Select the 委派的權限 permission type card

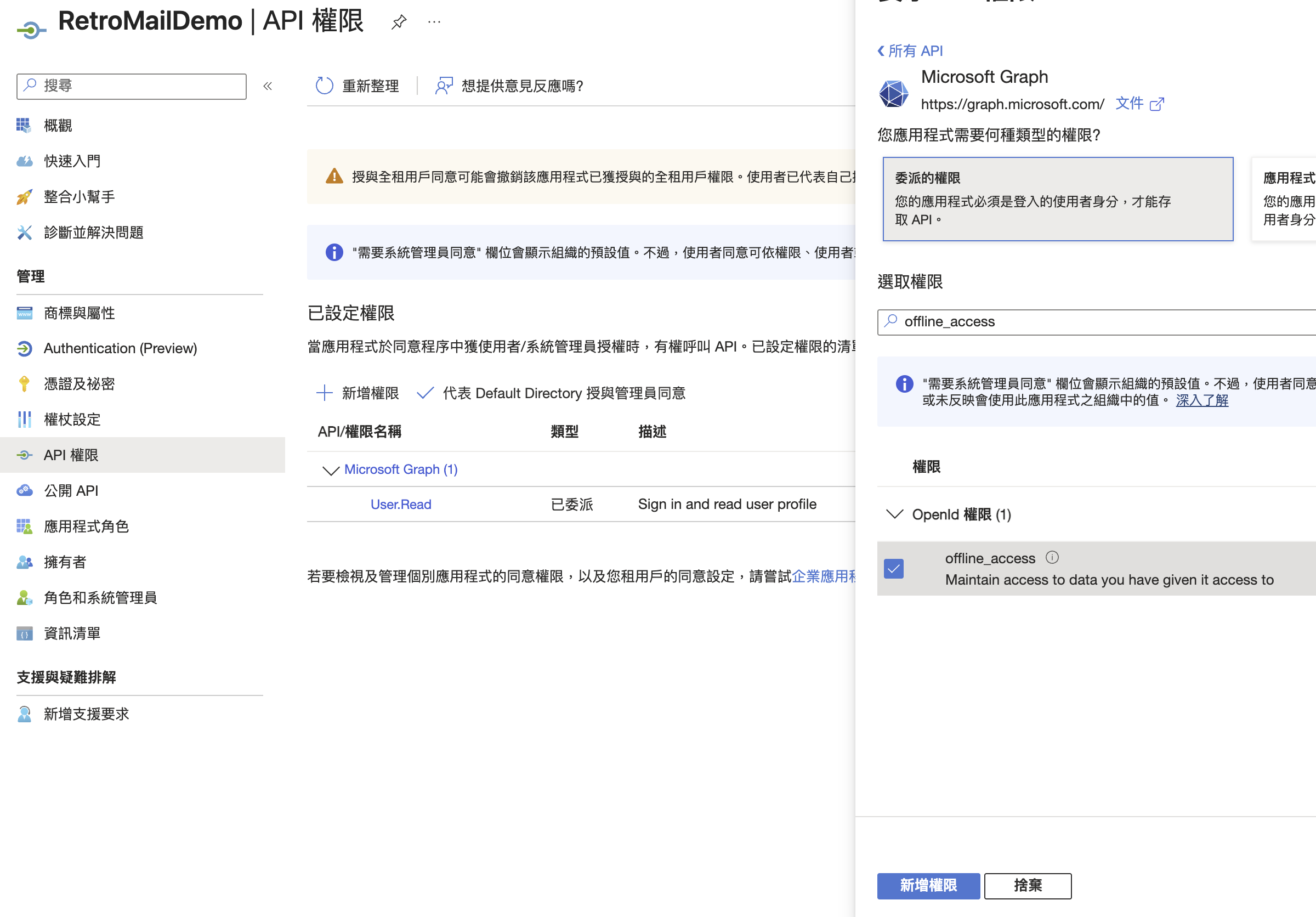(1058, 199)
